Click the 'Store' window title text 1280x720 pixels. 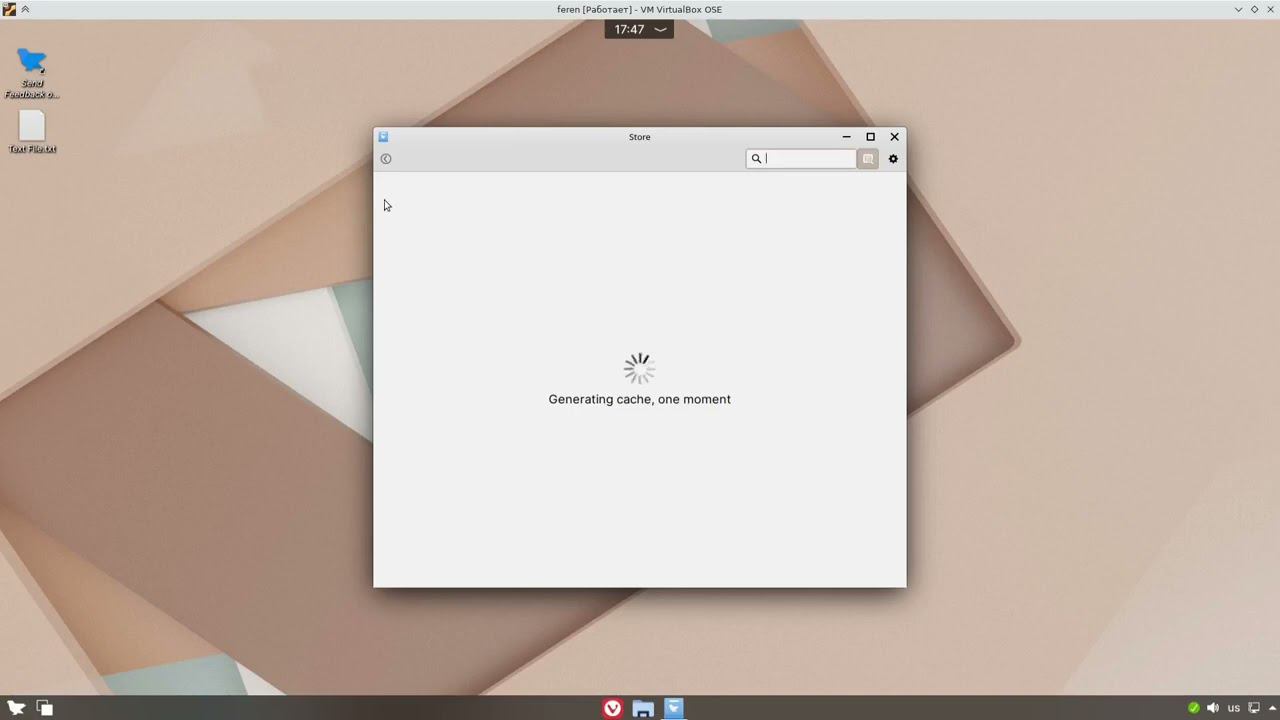(x=640, y=137)
